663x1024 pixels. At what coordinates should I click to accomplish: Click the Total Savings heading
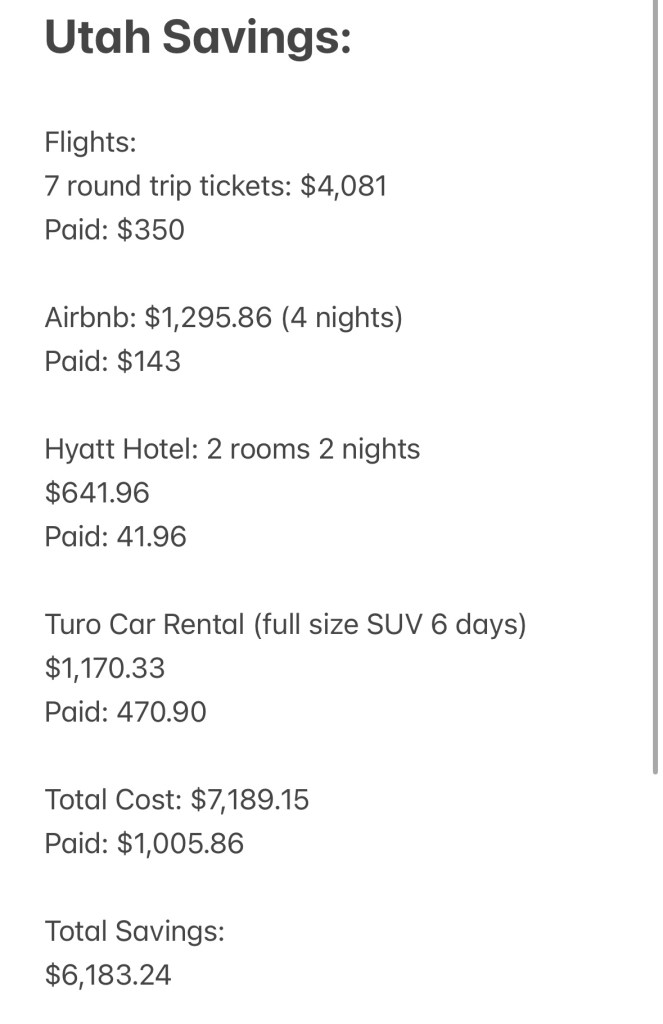click(134, 931)
